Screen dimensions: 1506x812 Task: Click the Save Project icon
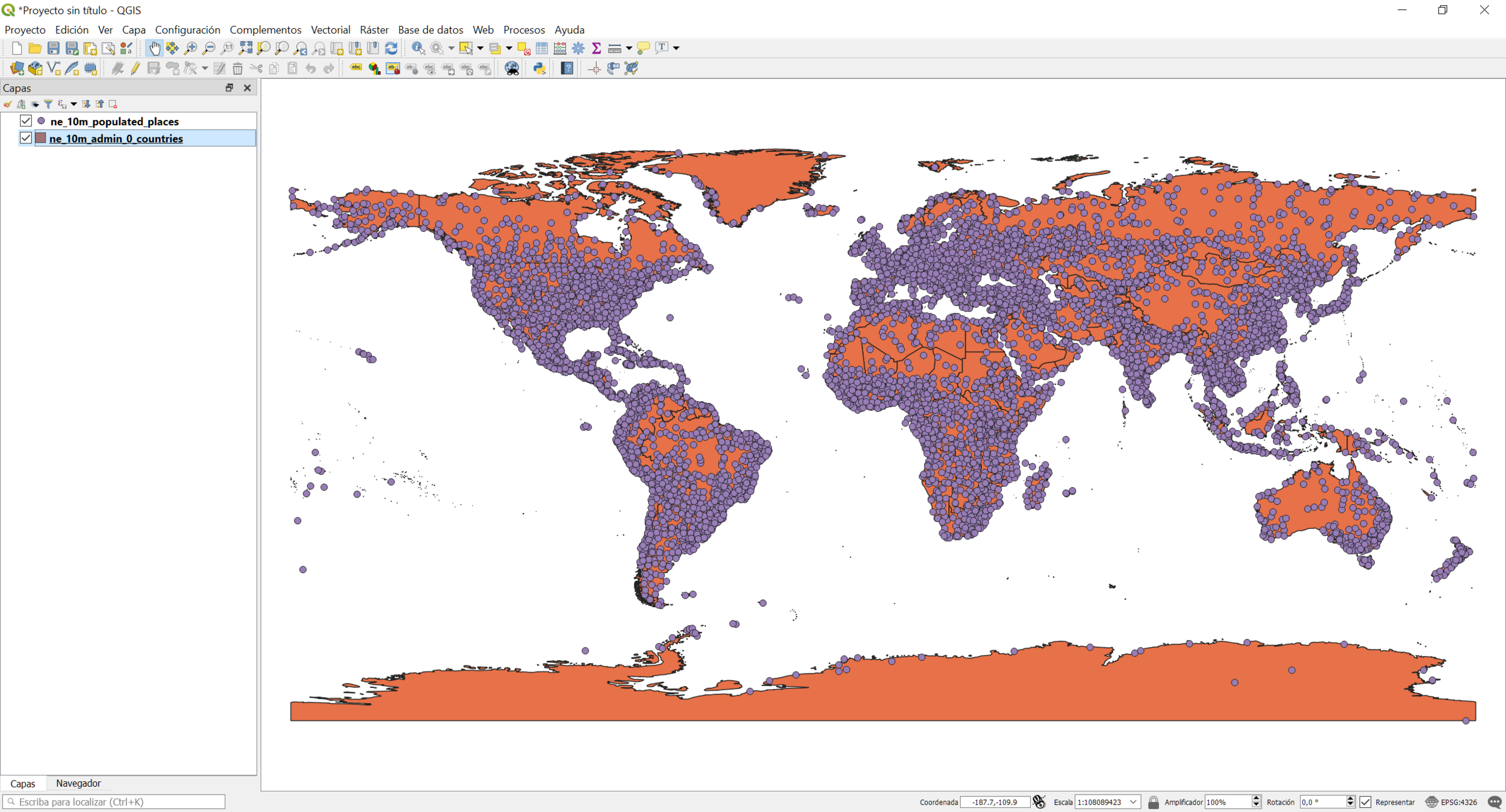point(54,48)
